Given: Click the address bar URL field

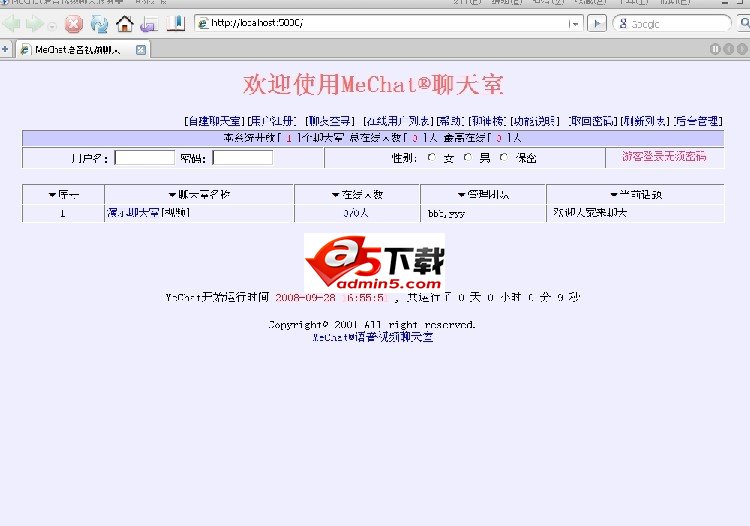Looking at the screenshot, I should (x=383, y=23).
